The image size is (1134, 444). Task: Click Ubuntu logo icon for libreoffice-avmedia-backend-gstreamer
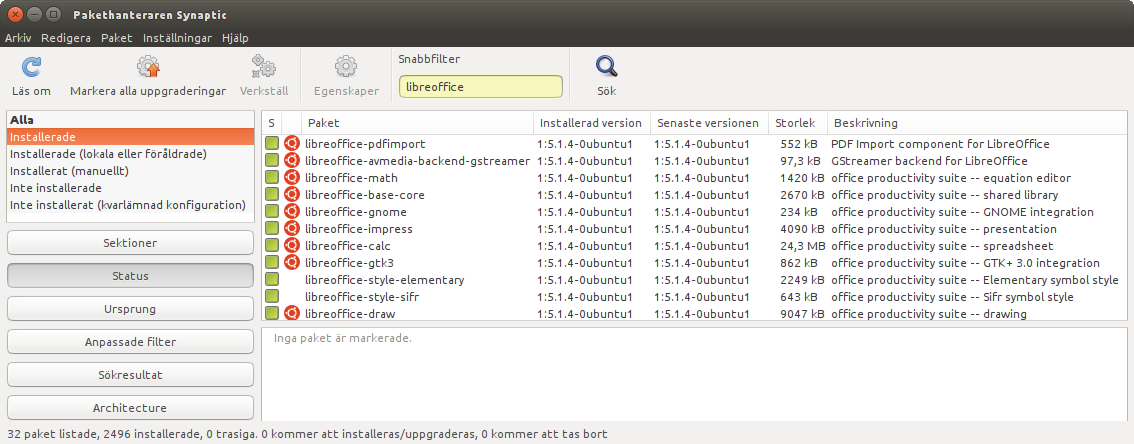pyautogui.click(x=291, y=161)
